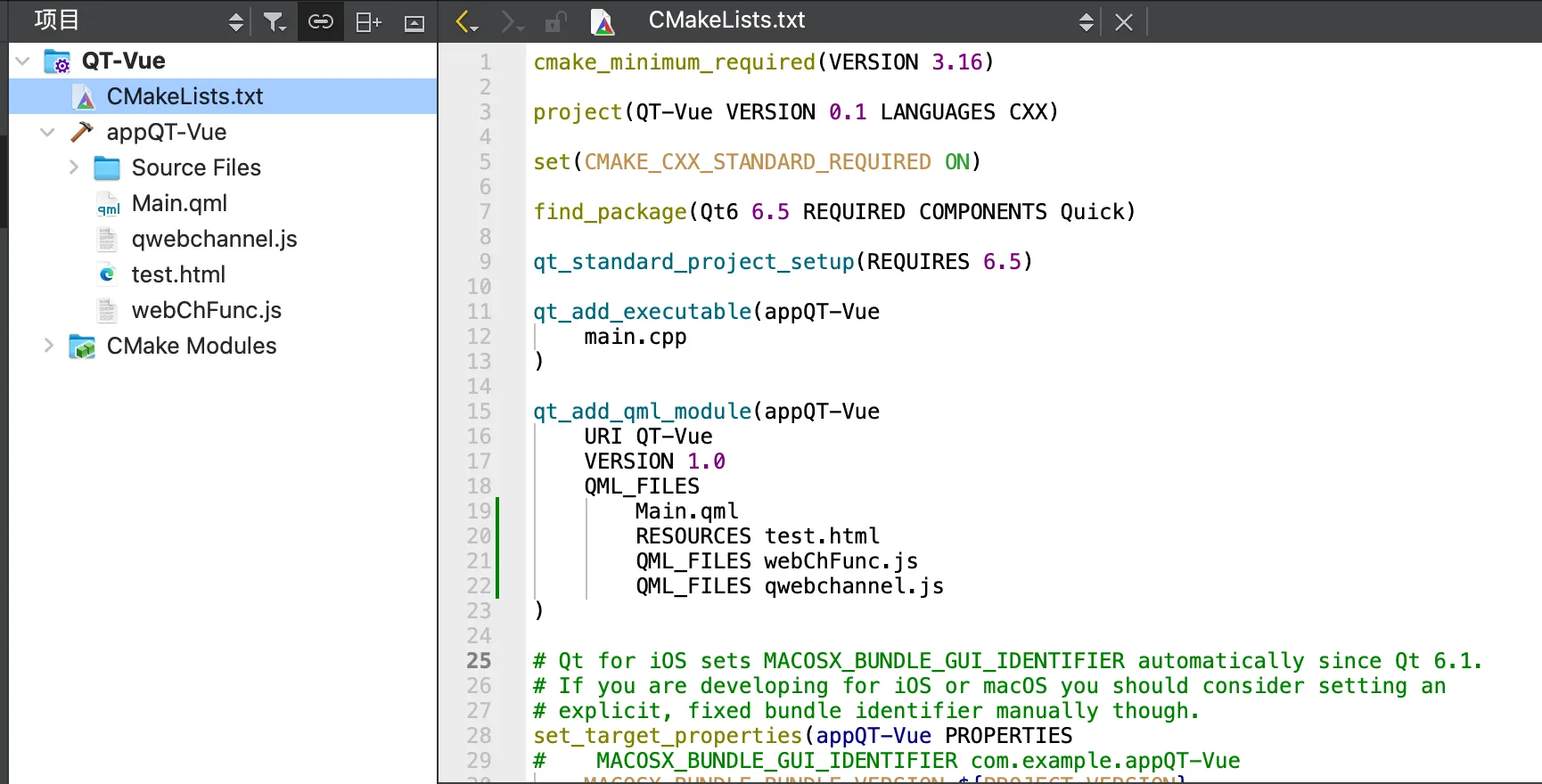Image resolution: width=1542 pixels, height=784 pixels.
Task: Click QML_FILES webChFunc.js line in editor
Action: [x=776, y=561]
